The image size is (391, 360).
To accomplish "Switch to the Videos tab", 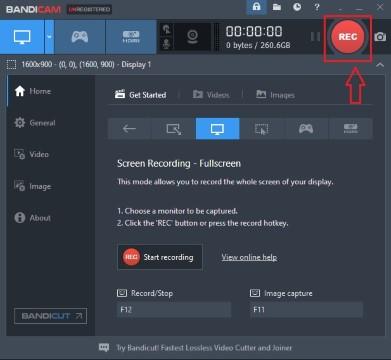I will [x=211, y=95].
